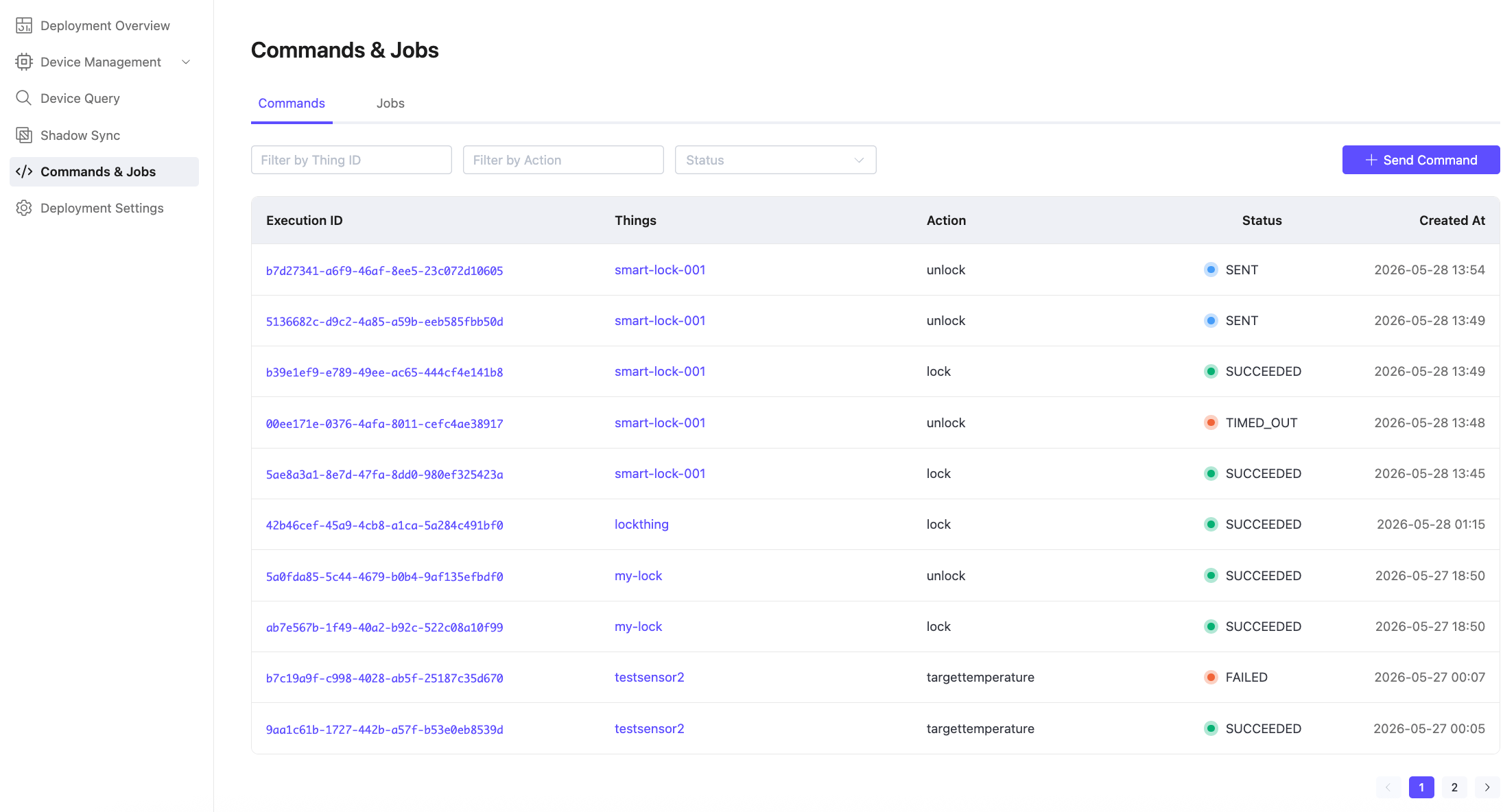Click the Execution ID column header

pyautogui.click(x=305, y=220)
